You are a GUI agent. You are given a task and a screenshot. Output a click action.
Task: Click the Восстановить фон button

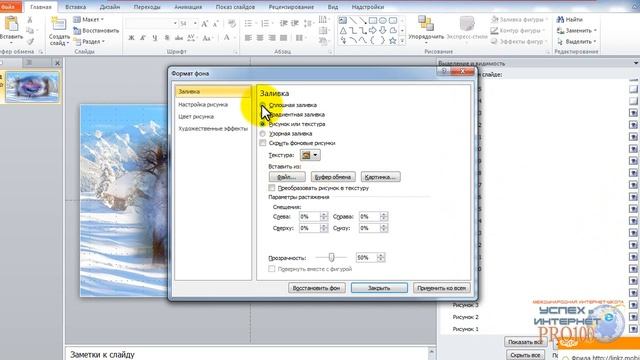(317, 288)
